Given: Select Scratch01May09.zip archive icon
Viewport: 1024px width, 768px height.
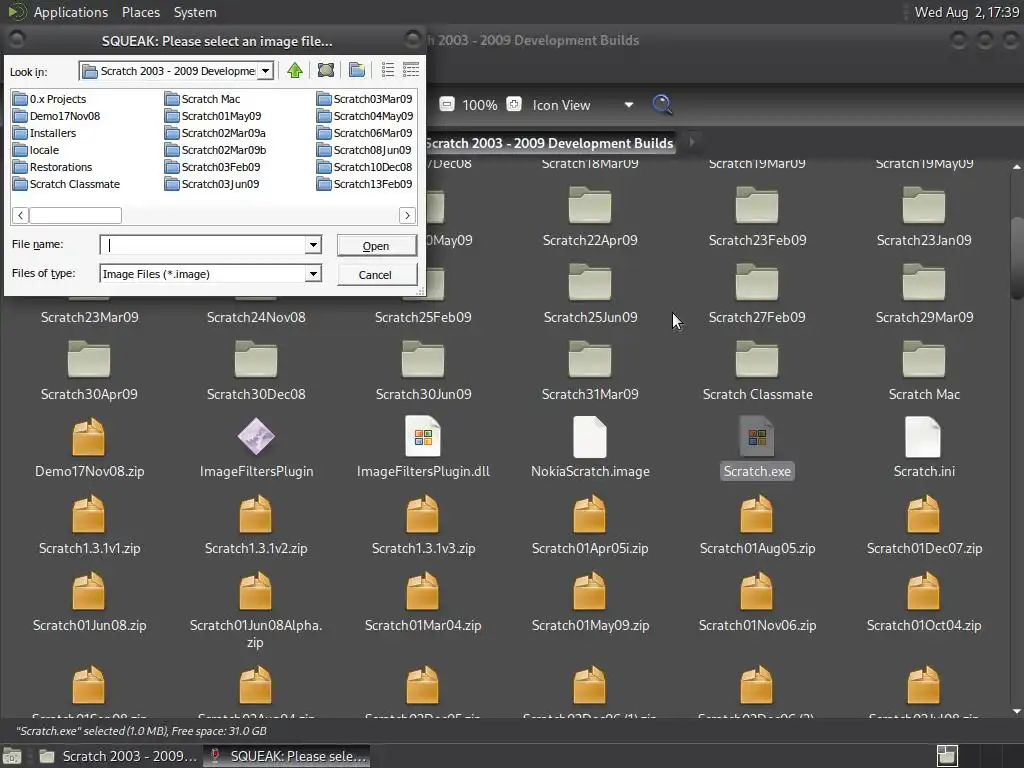Looking at the screenshot, I should [590, 591].
